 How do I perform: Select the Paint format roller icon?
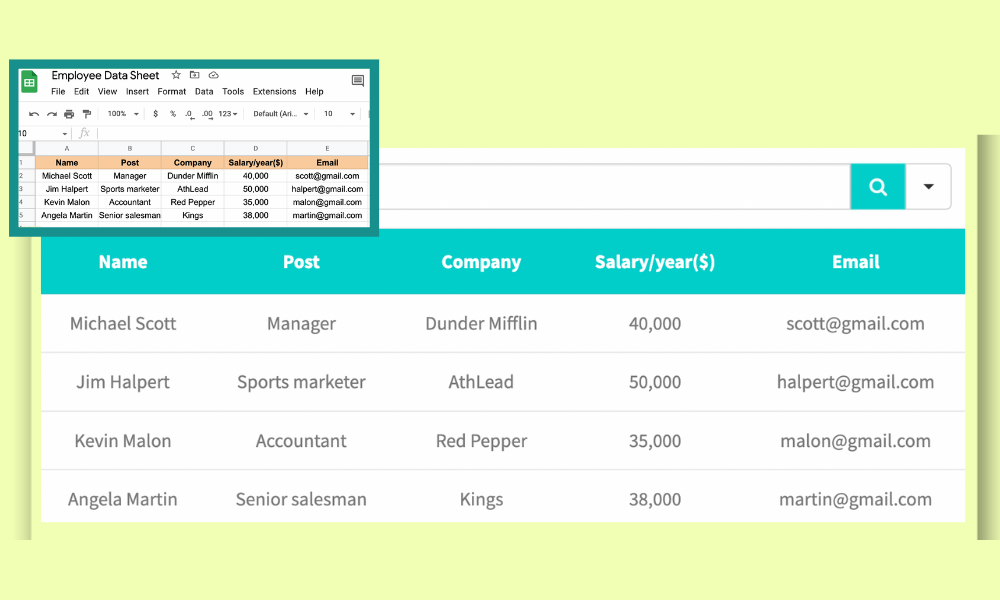(87, 114)
